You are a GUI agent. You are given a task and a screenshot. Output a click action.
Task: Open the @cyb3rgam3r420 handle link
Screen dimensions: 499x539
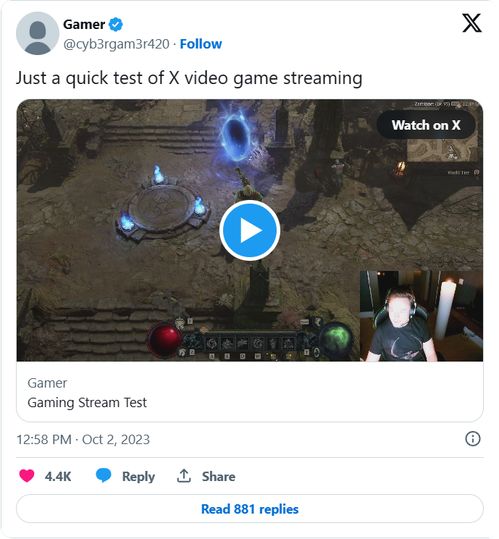point(116,44)
